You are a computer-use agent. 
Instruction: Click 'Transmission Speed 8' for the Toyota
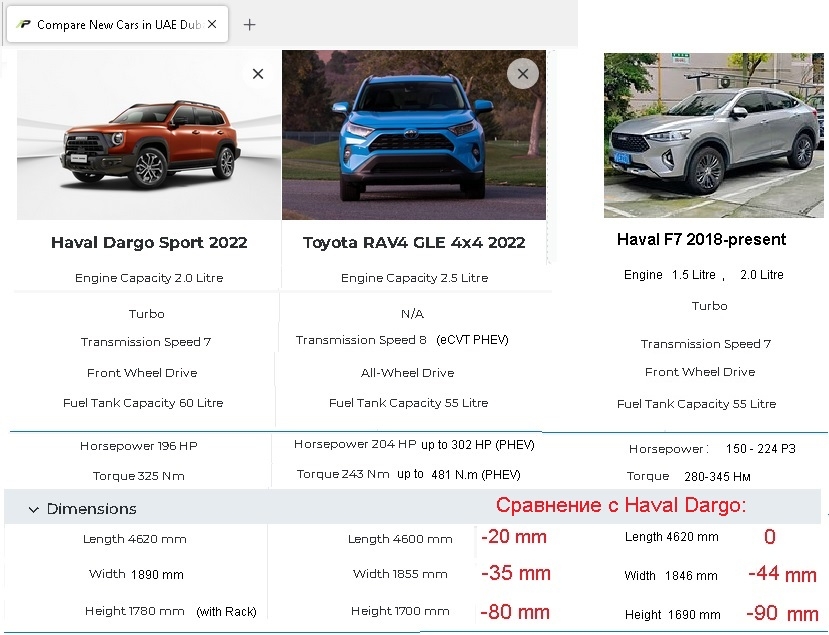[361, 340]
